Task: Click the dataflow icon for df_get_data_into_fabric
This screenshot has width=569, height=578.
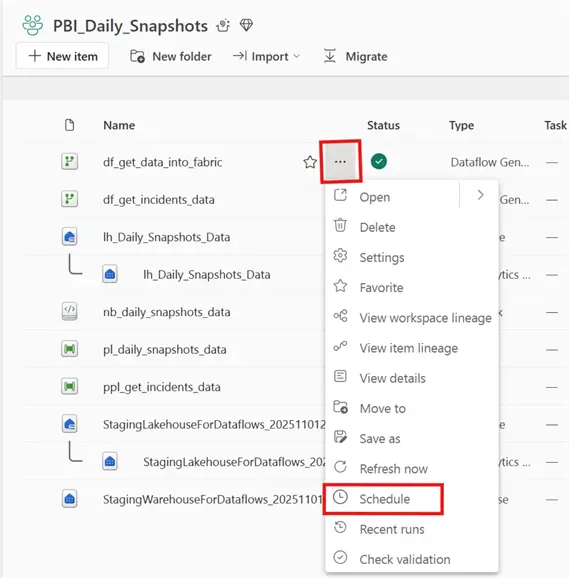Action: (69, 162)
